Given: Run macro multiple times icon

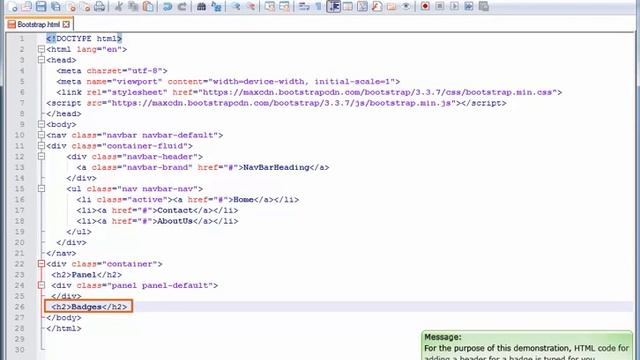Looking at the screenshot, I should click(x=469, y=6).
